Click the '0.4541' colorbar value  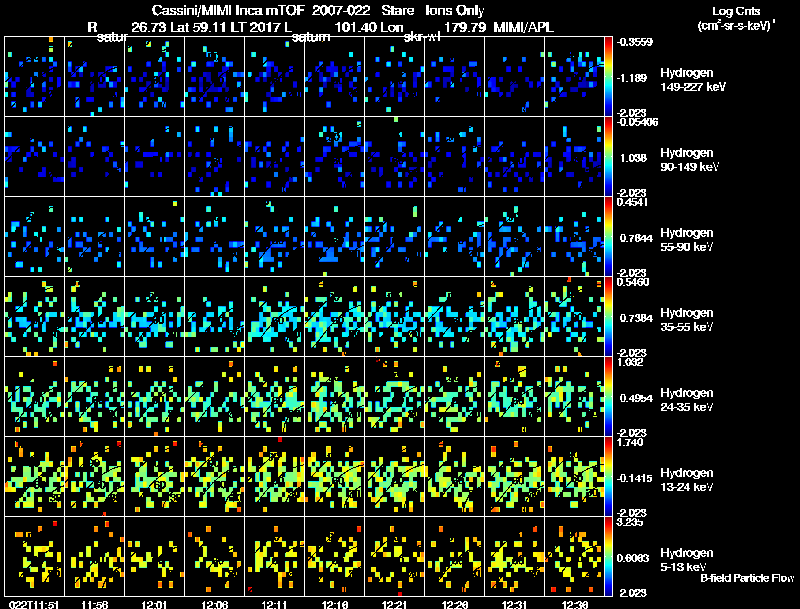coord(633,202)
